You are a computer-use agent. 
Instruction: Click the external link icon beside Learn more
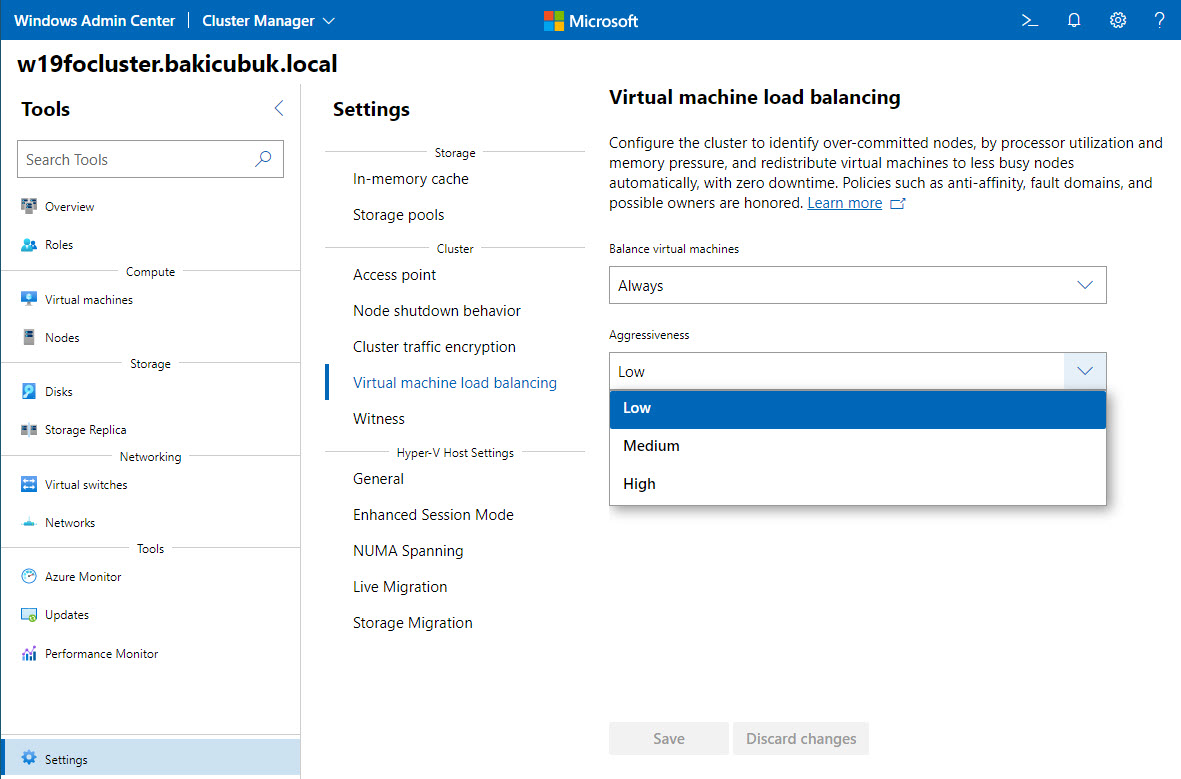pos(897,203)
